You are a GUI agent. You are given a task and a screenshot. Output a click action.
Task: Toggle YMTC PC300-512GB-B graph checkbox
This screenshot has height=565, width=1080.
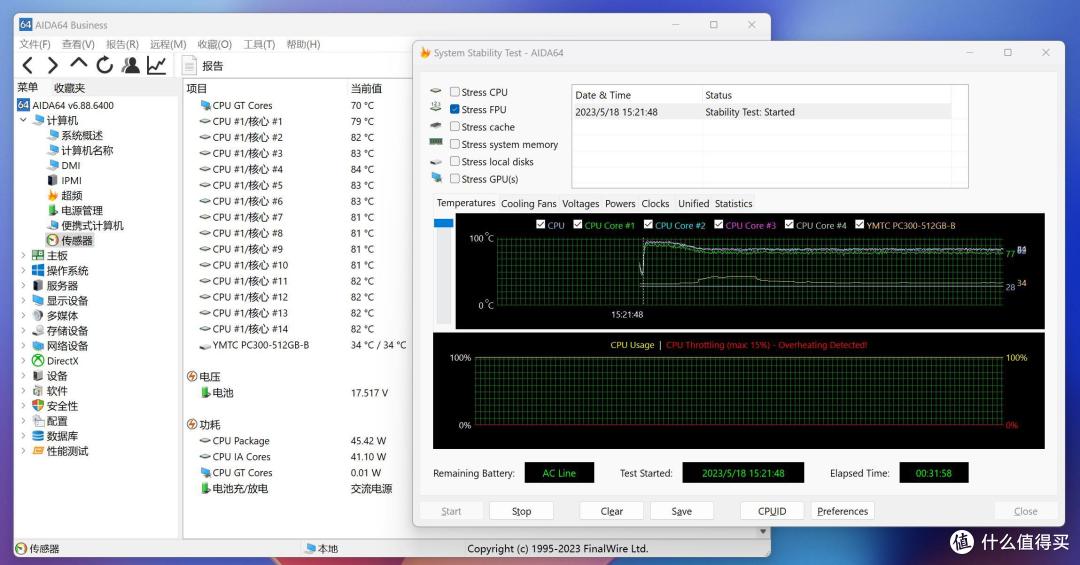tap(860, 225)
